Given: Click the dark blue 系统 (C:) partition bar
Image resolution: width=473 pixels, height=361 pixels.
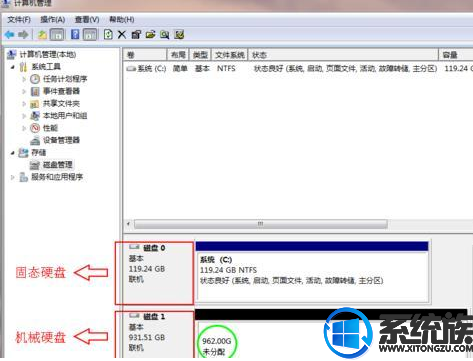Looking at the screenshot, I should (312, 246).
